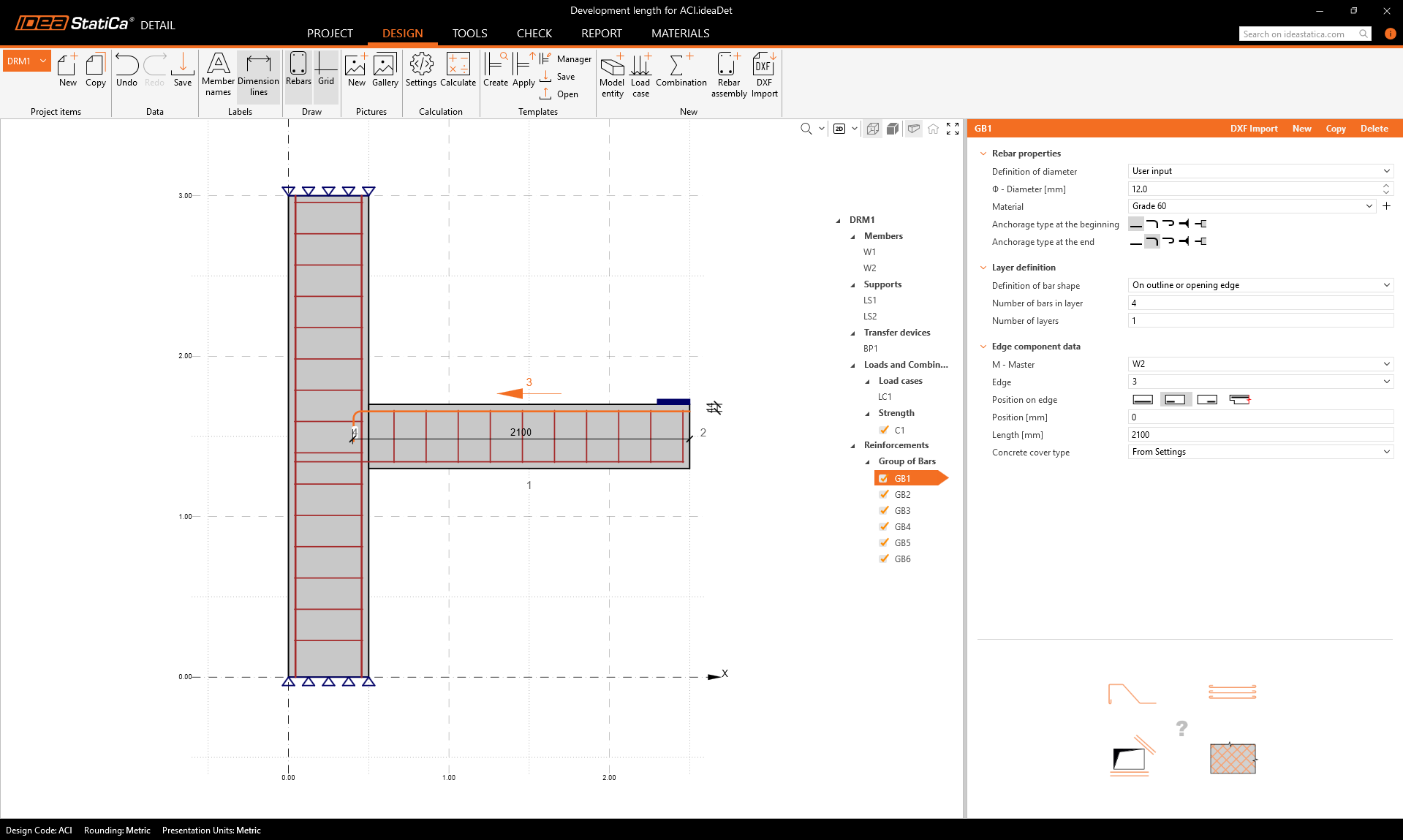Open the Definition of bar shape dropdown

[x=1260, y=285]
